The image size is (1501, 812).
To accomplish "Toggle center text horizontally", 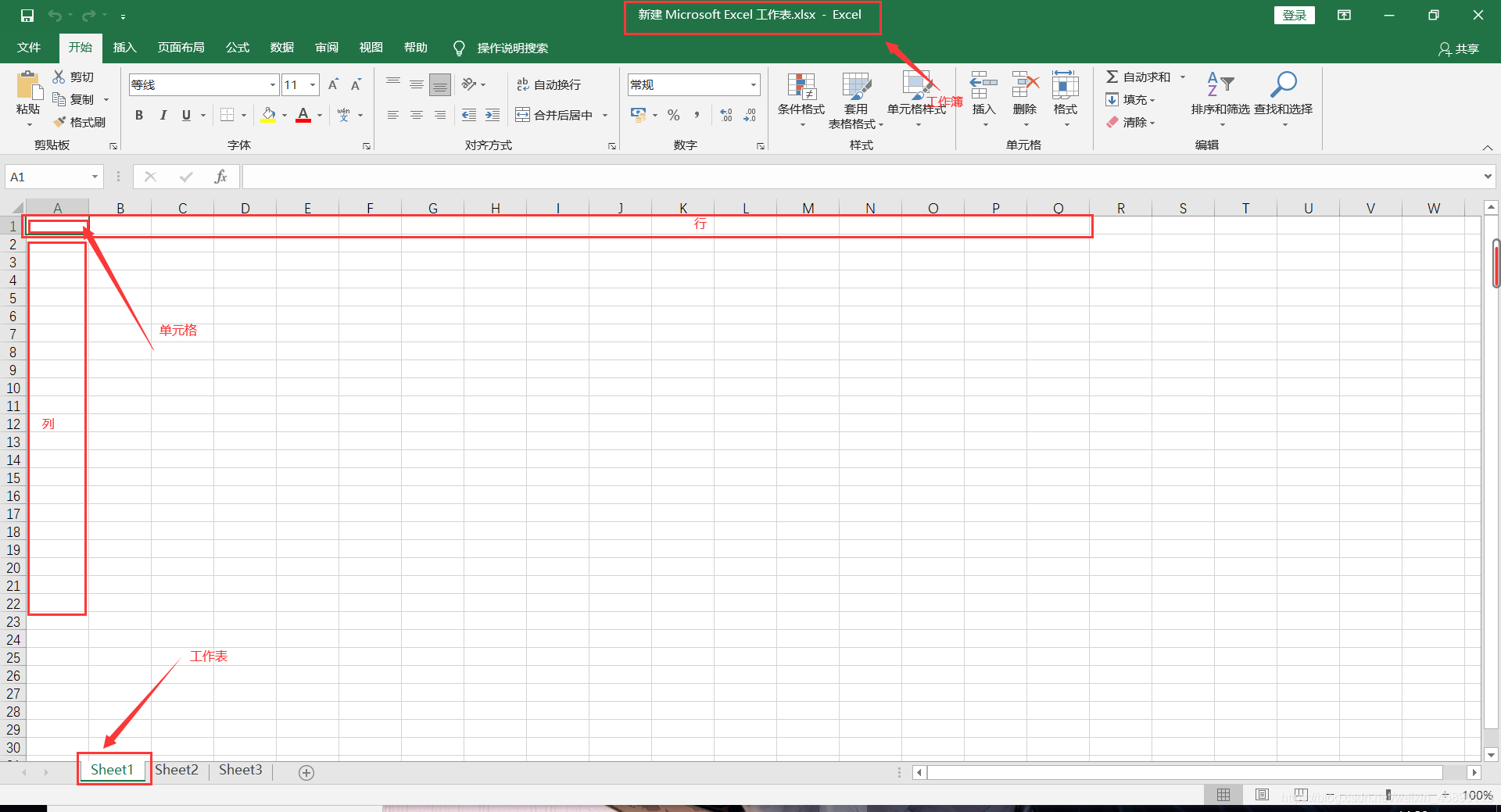I will 417,115.
